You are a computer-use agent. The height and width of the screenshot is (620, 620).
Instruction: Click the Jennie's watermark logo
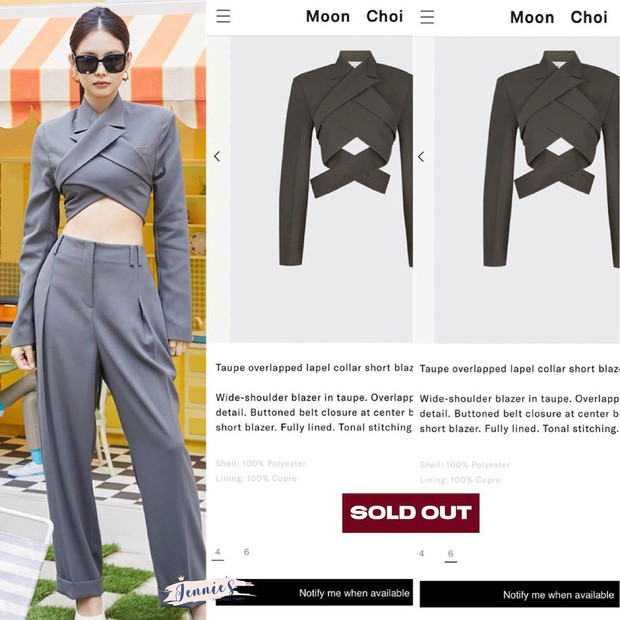206,591
